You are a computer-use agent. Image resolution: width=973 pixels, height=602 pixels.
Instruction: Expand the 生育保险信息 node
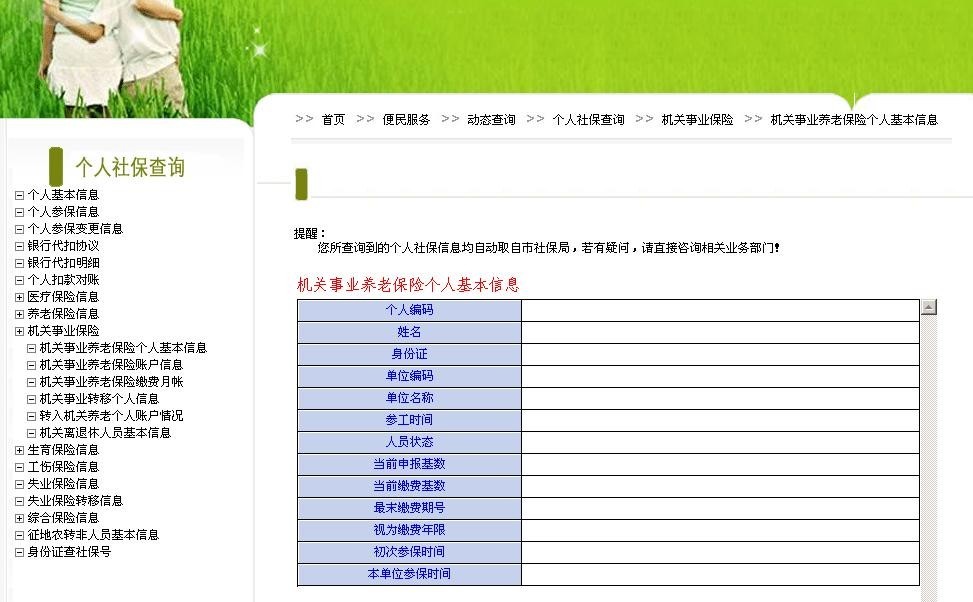(17, 450)
